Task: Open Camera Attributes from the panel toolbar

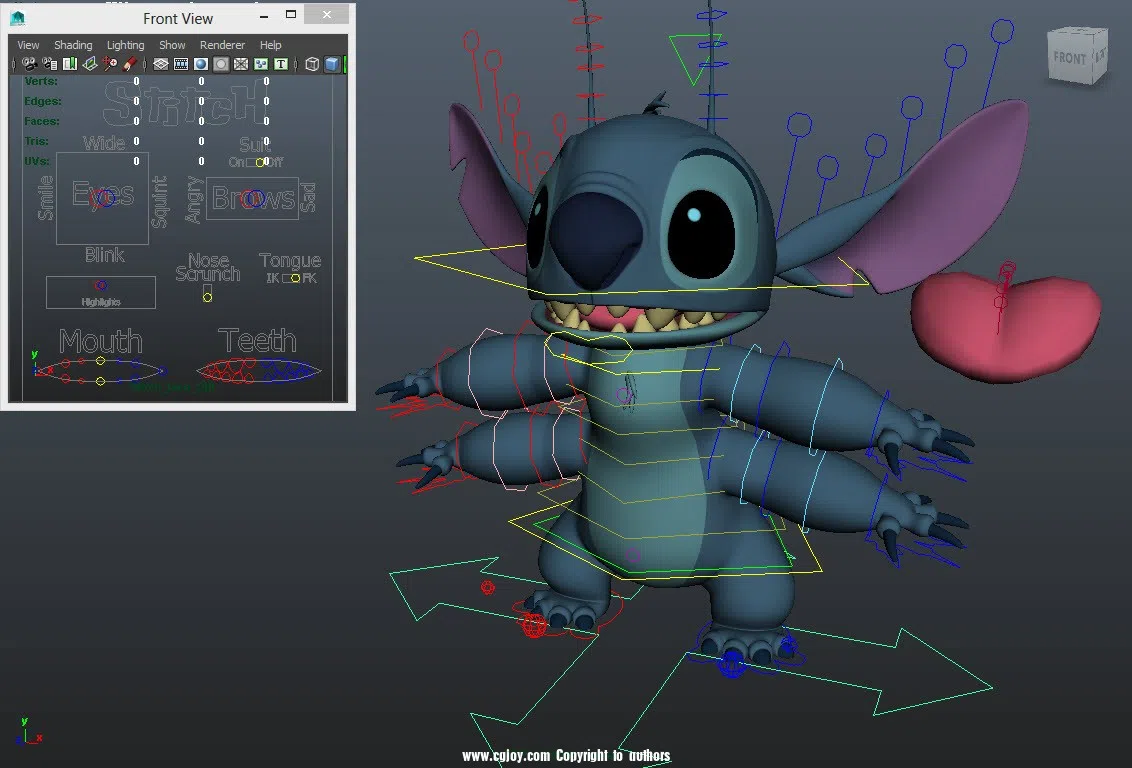Action: click(x=49, y=64)
